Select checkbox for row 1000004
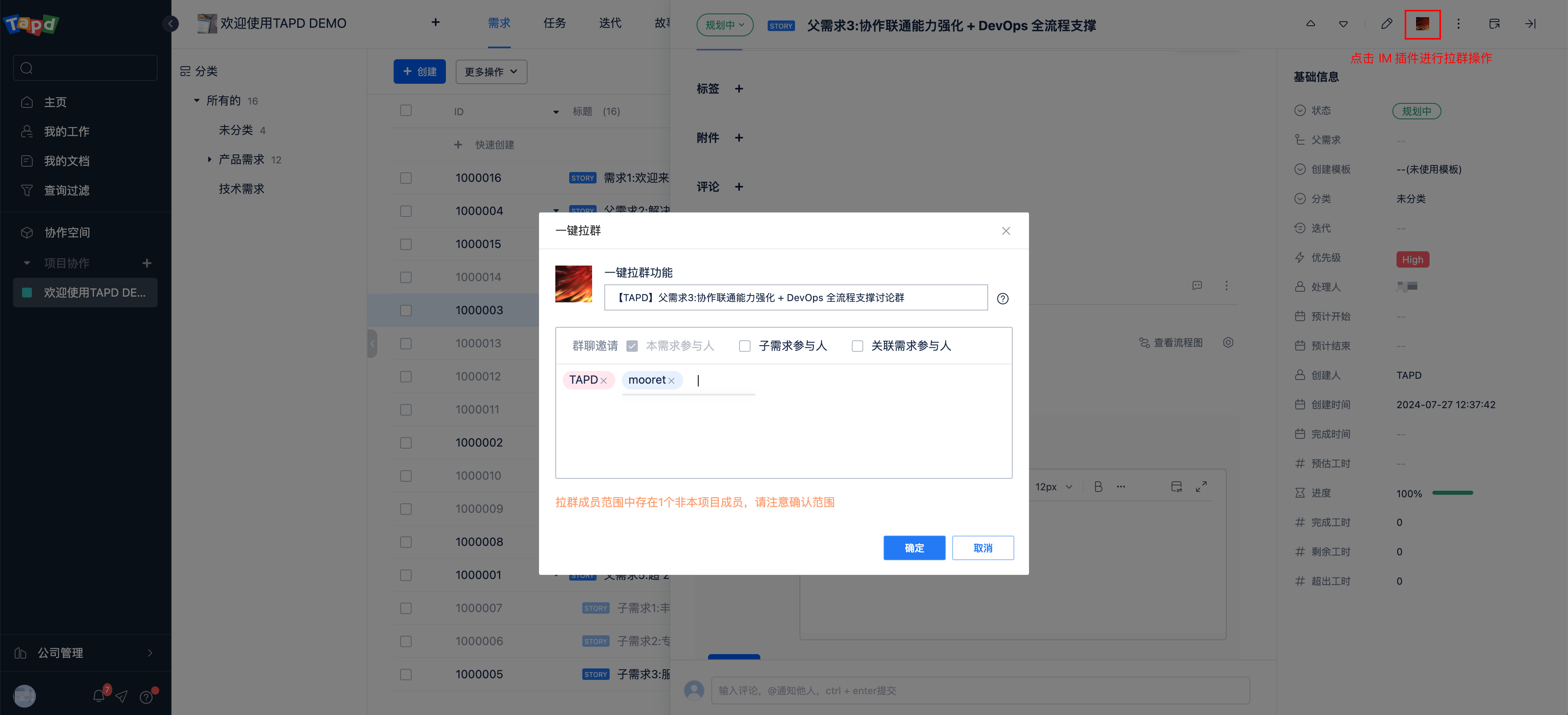Viewport: 1568px width, 715px height. tap(406, 211)
